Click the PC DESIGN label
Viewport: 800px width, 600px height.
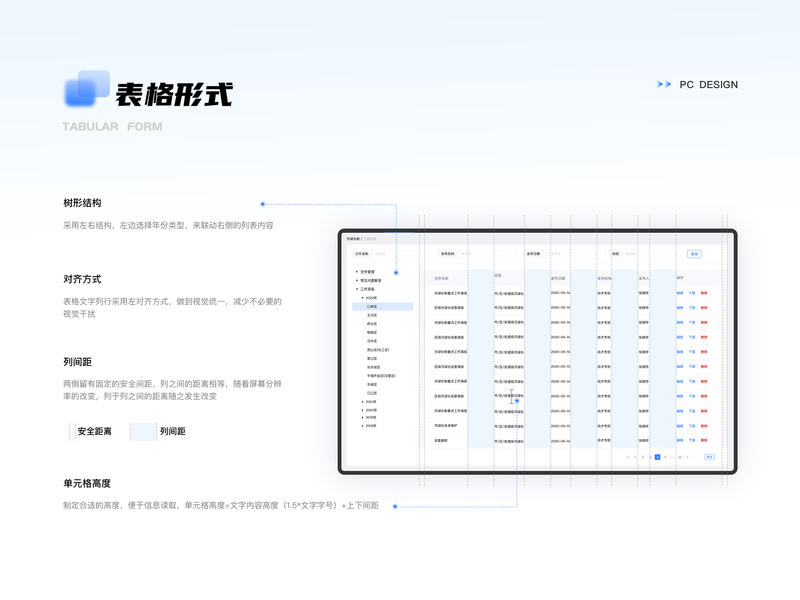(x=708, y=85)
